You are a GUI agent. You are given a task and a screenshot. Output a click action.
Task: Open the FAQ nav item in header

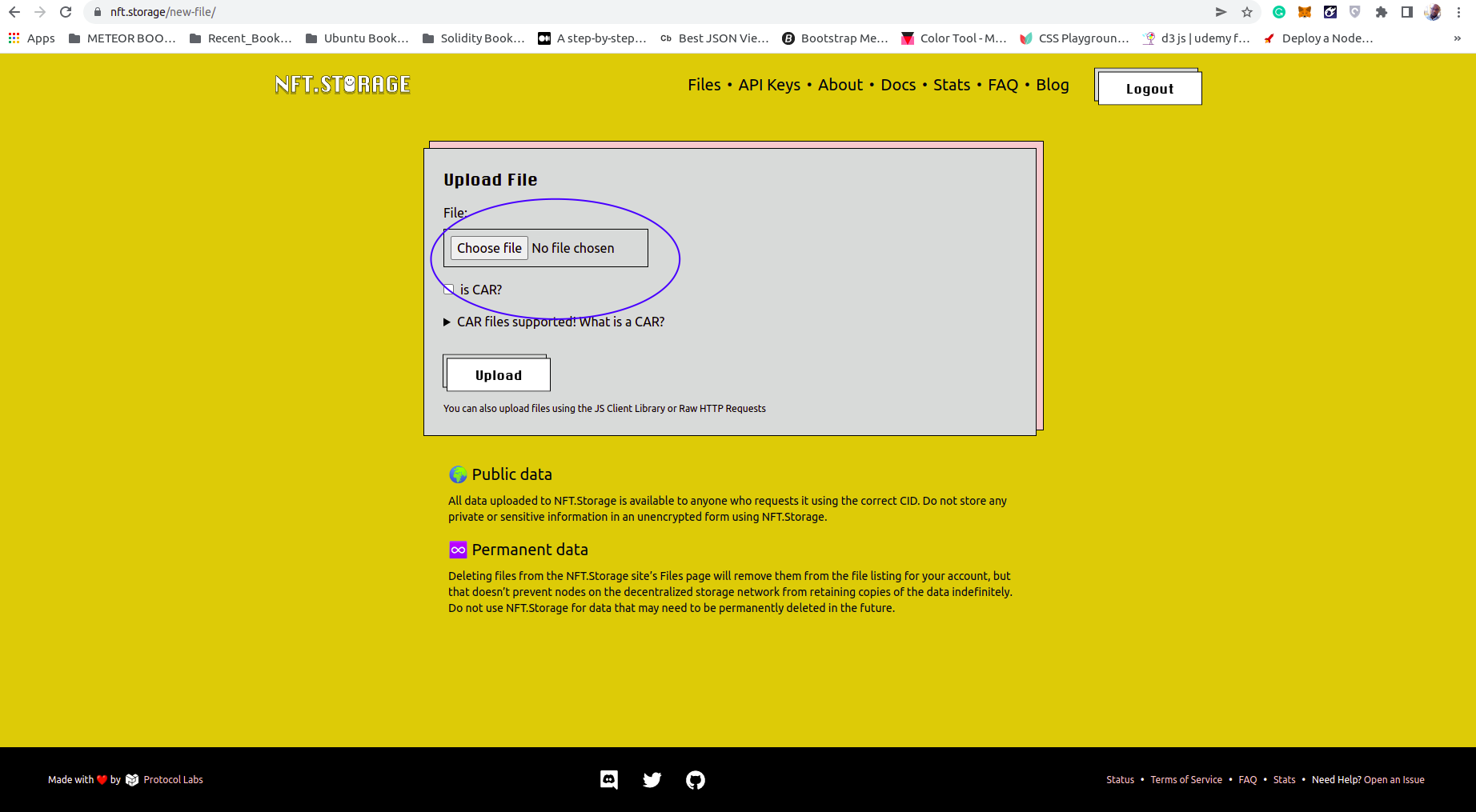[1003, 85]
